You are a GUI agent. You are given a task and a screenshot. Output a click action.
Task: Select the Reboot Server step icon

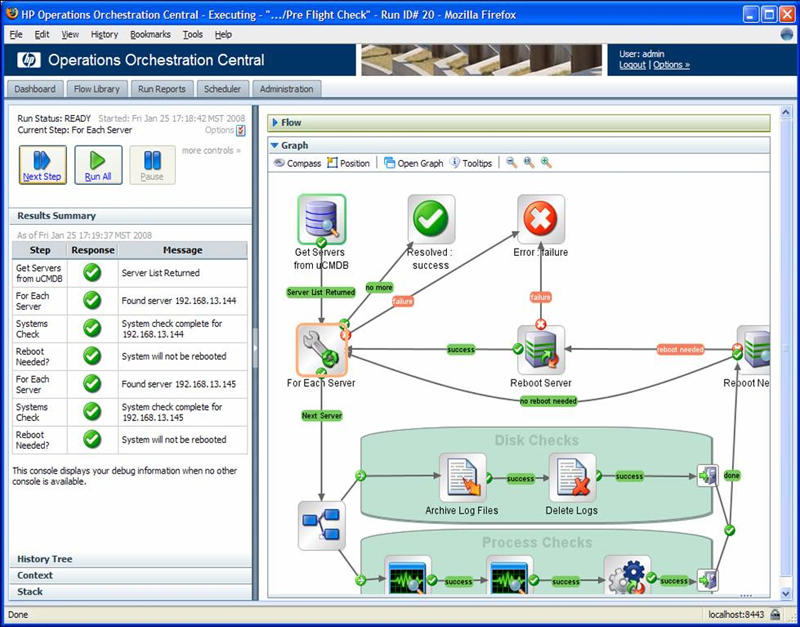[x=541, y=350]
